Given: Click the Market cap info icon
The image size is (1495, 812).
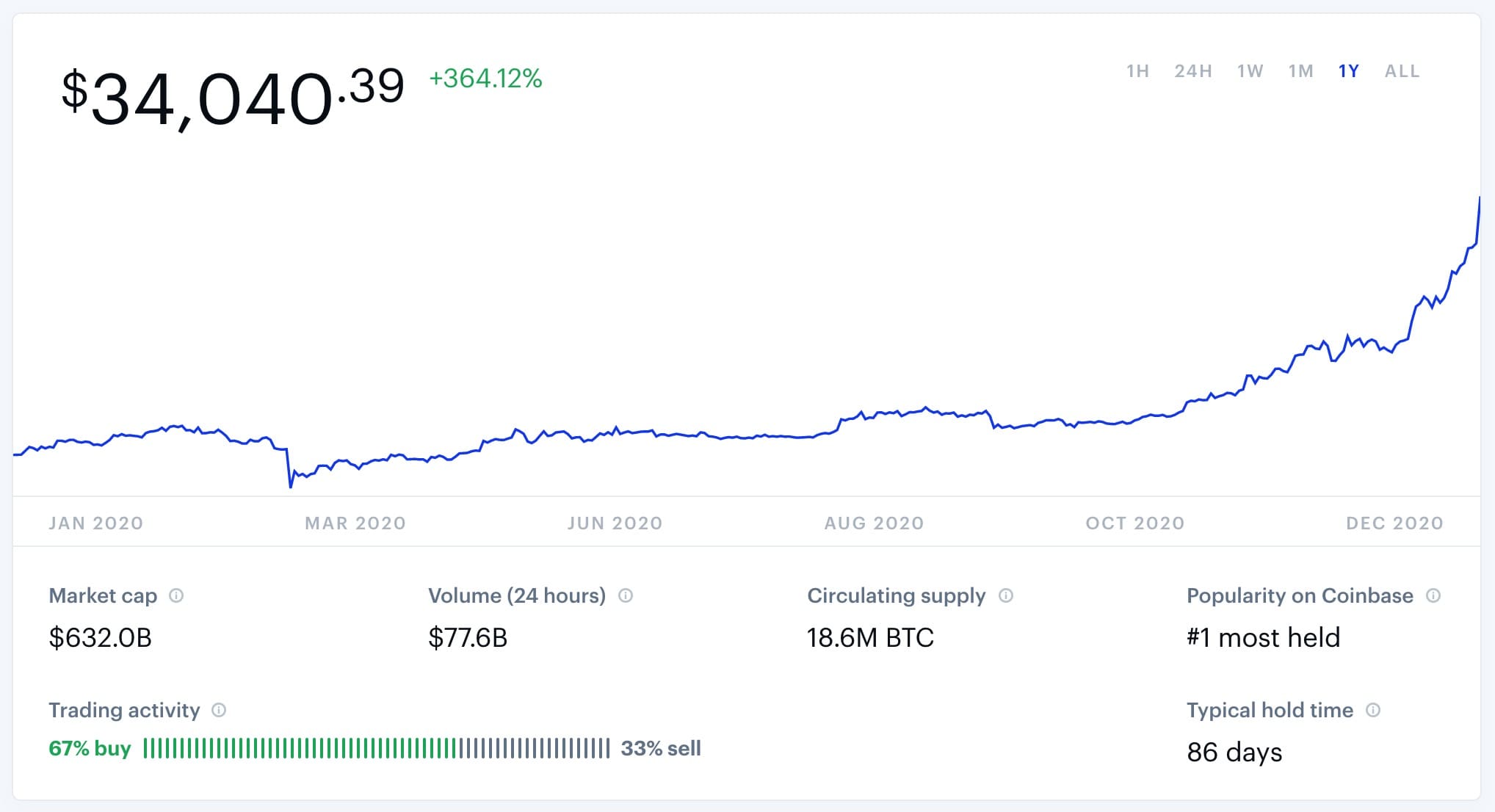Looking at the screenshot, I should 176,596.
